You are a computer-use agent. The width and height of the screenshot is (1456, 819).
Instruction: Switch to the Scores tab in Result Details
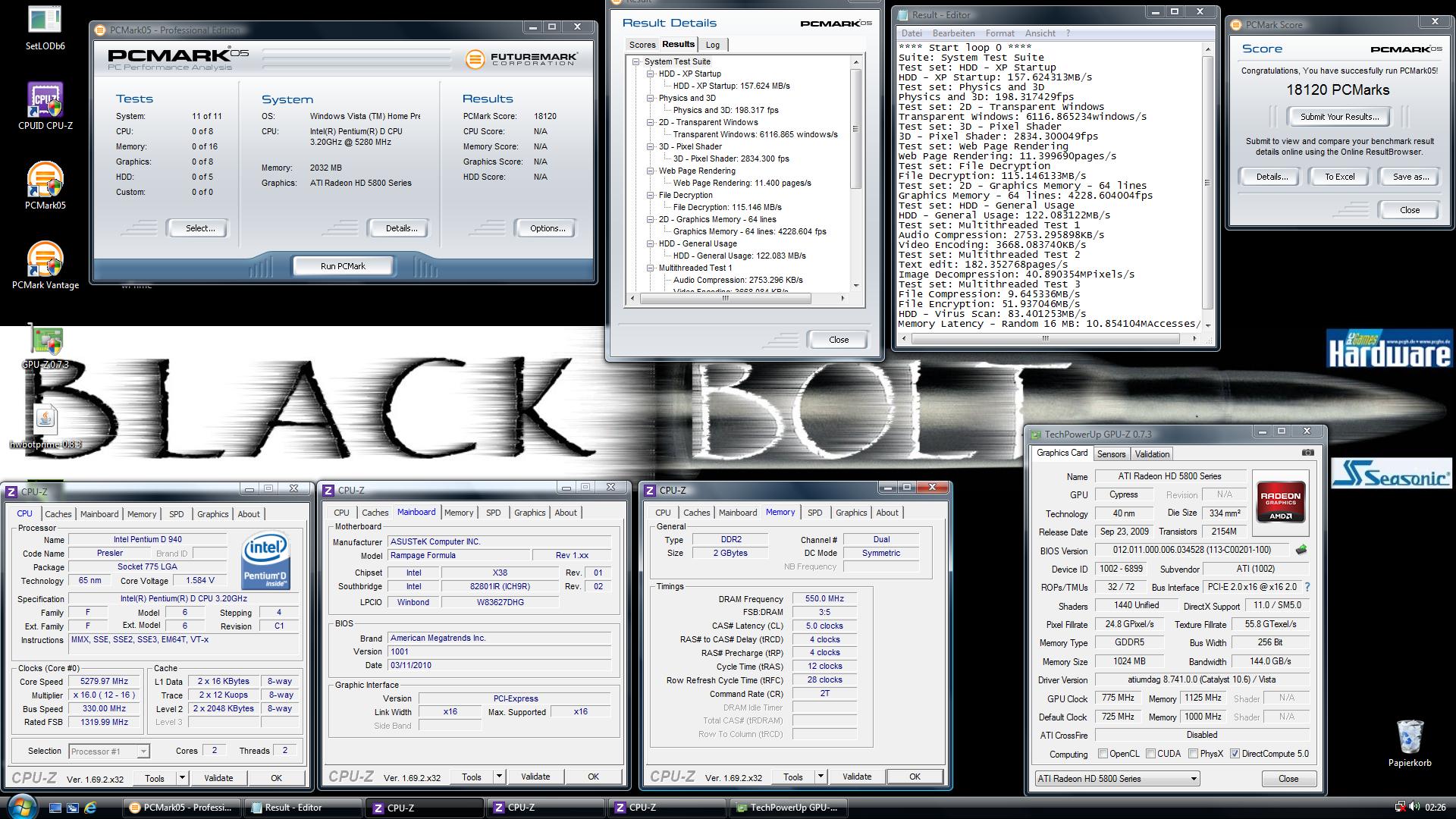[x=642, y=45]
